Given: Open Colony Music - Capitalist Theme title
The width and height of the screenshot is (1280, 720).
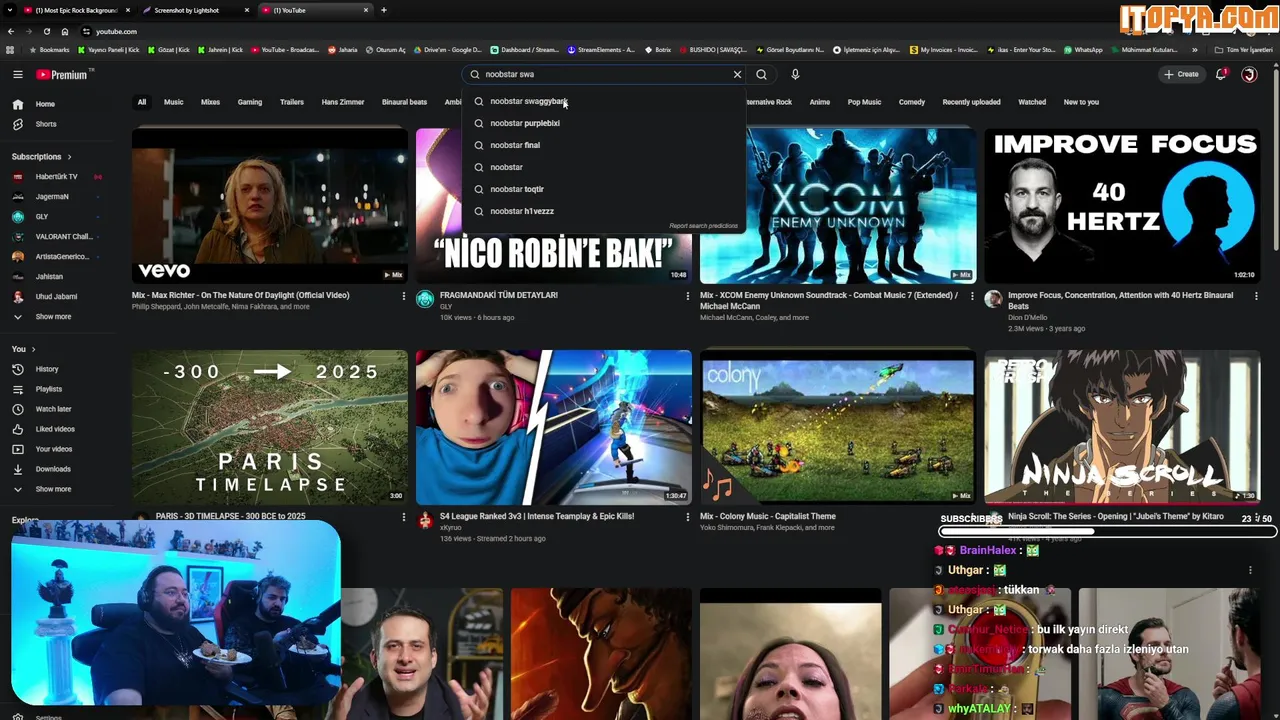Looking at the screenshot, I should pos(768,517).
